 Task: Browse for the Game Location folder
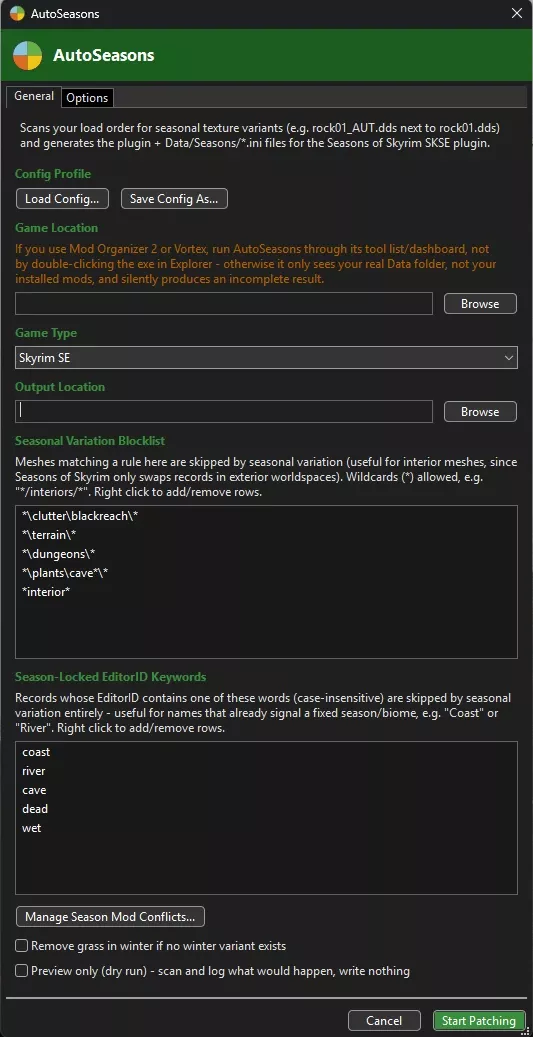pyautogui.click(x=480, y=304)
